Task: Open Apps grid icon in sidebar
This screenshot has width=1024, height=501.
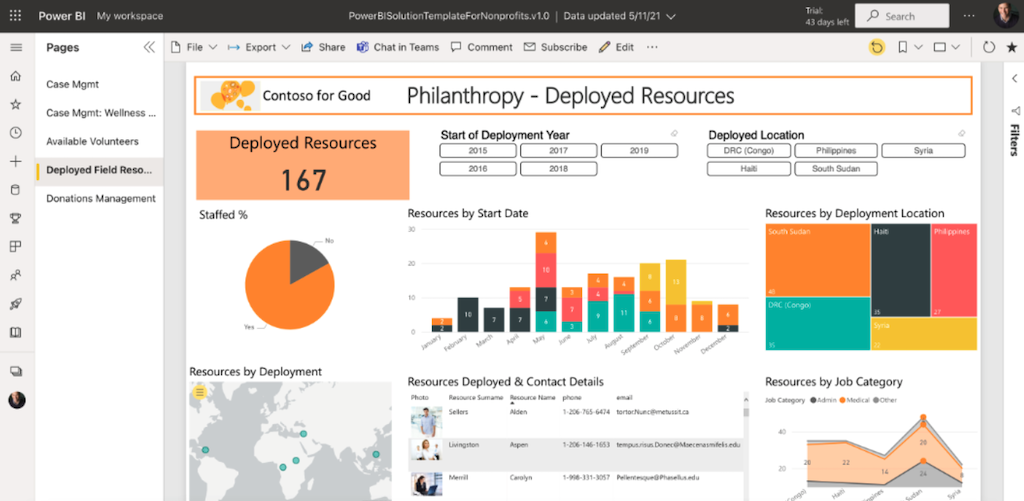Action: coord(16,247)
